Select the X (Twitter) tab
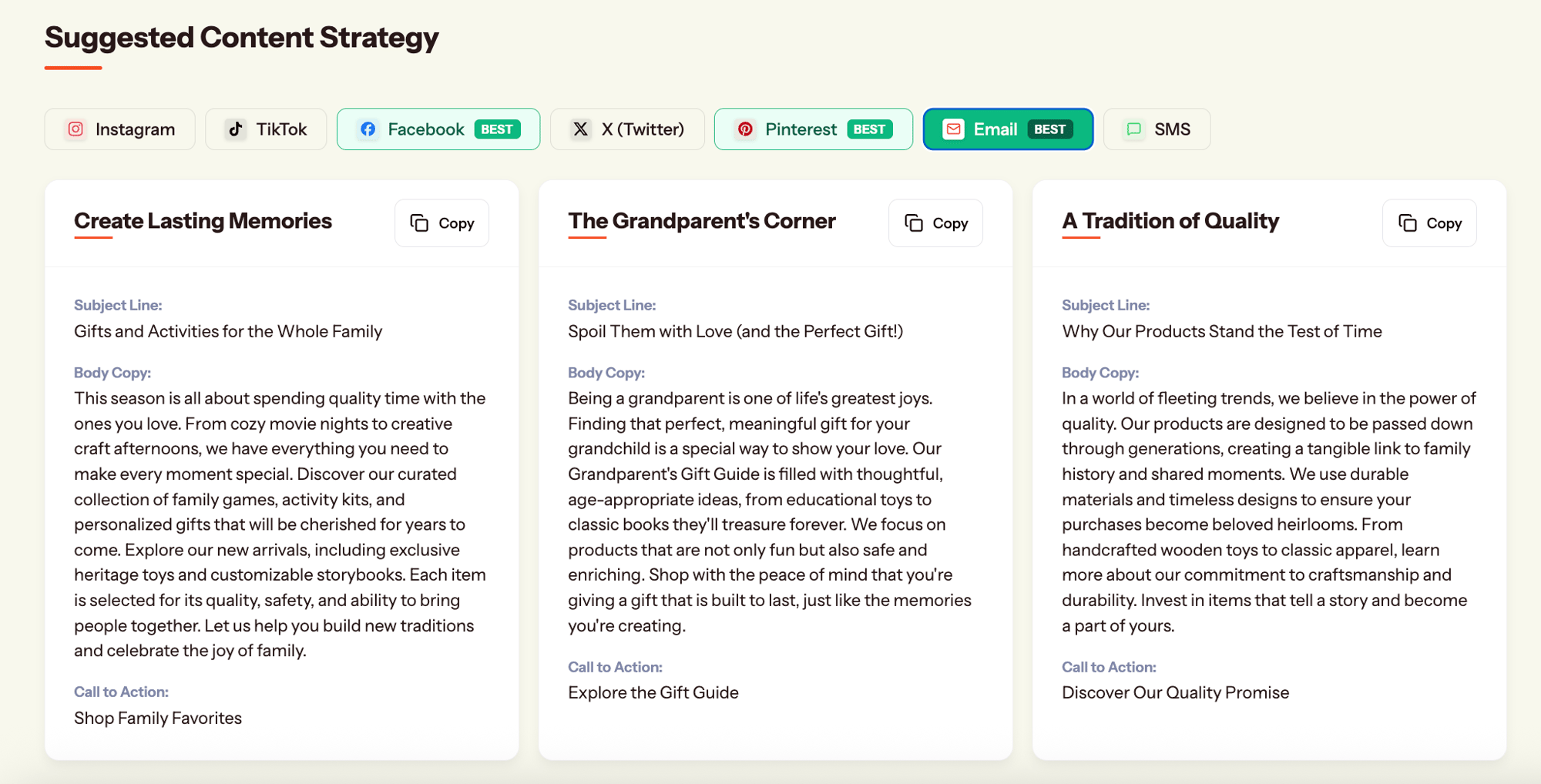Screen dimensions: 1541x784 tap(627, 129)
